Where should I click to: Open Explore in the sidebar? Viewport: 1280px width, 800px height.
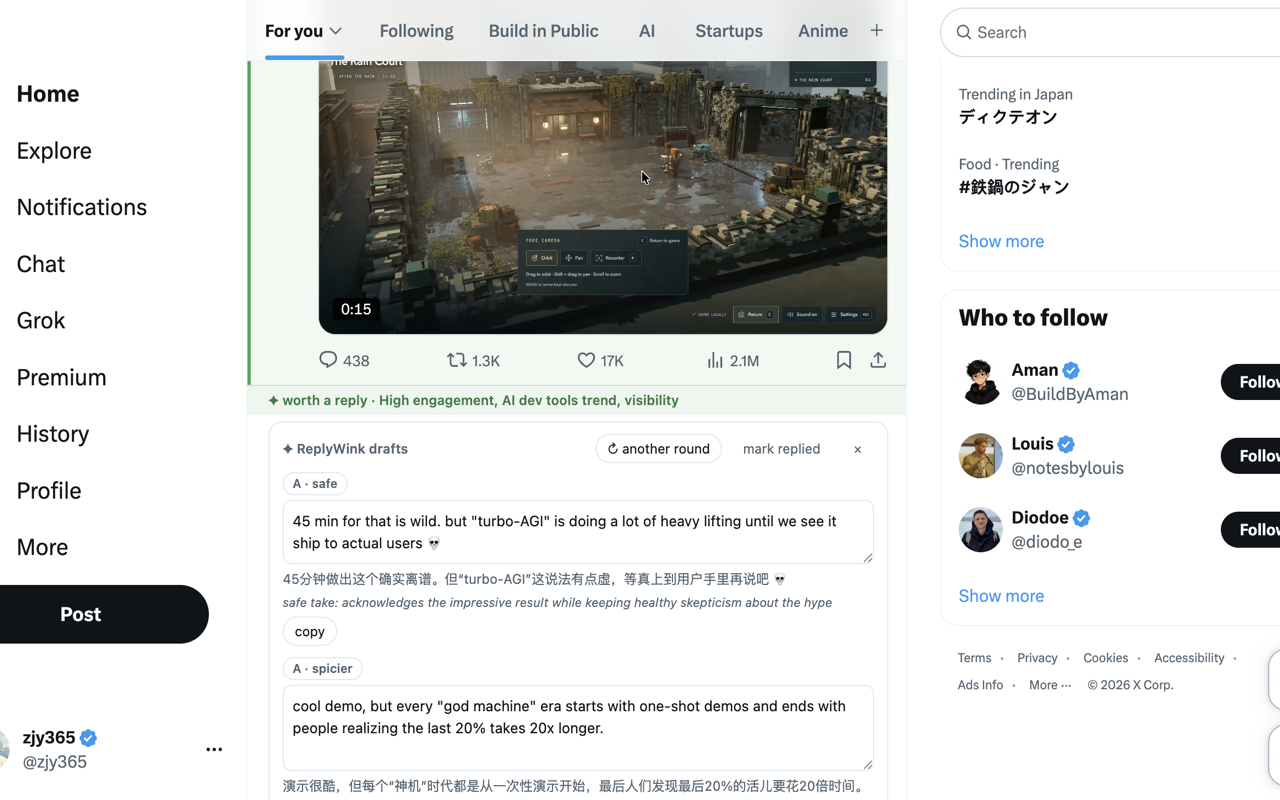coord(54,150)
